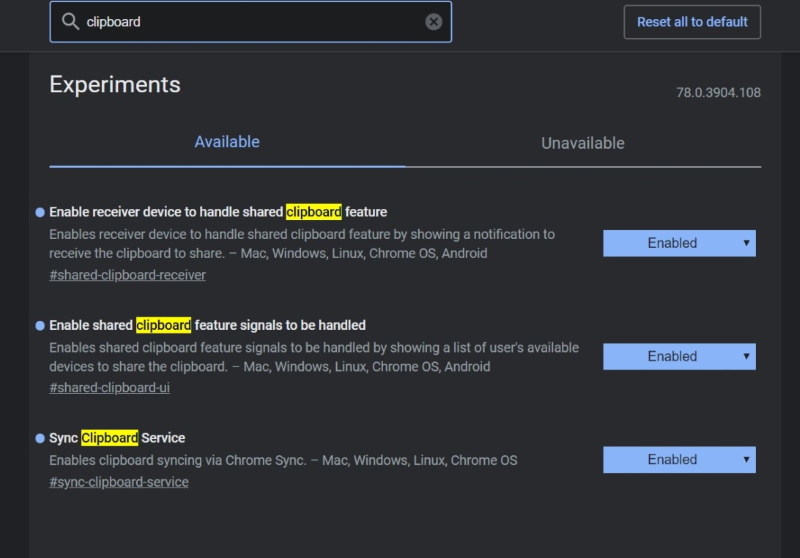800x558 pixels.
Task: Switch to the Unavailable tab
Action: tap(583, 143)
